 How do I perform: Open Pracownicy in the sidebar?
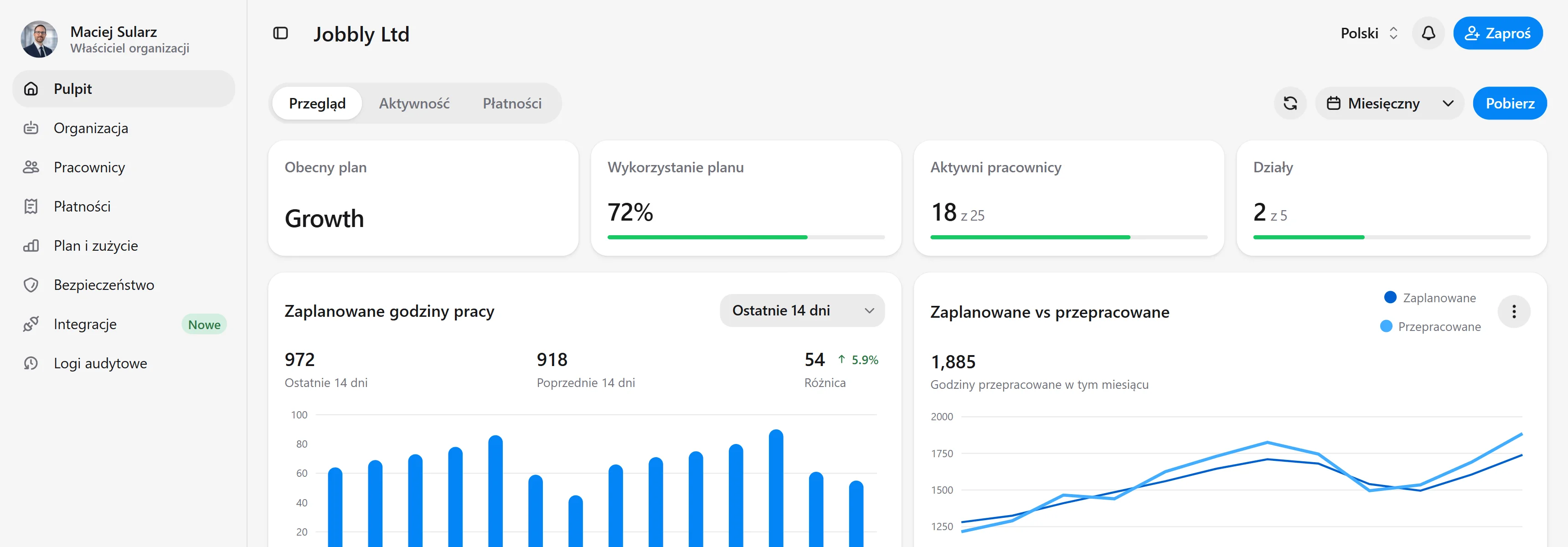[124, 167]
